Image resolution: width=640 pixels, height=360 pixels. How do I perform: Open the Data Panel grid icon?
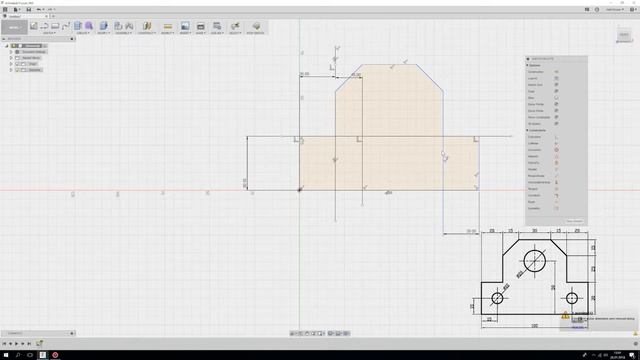(5, 9)
